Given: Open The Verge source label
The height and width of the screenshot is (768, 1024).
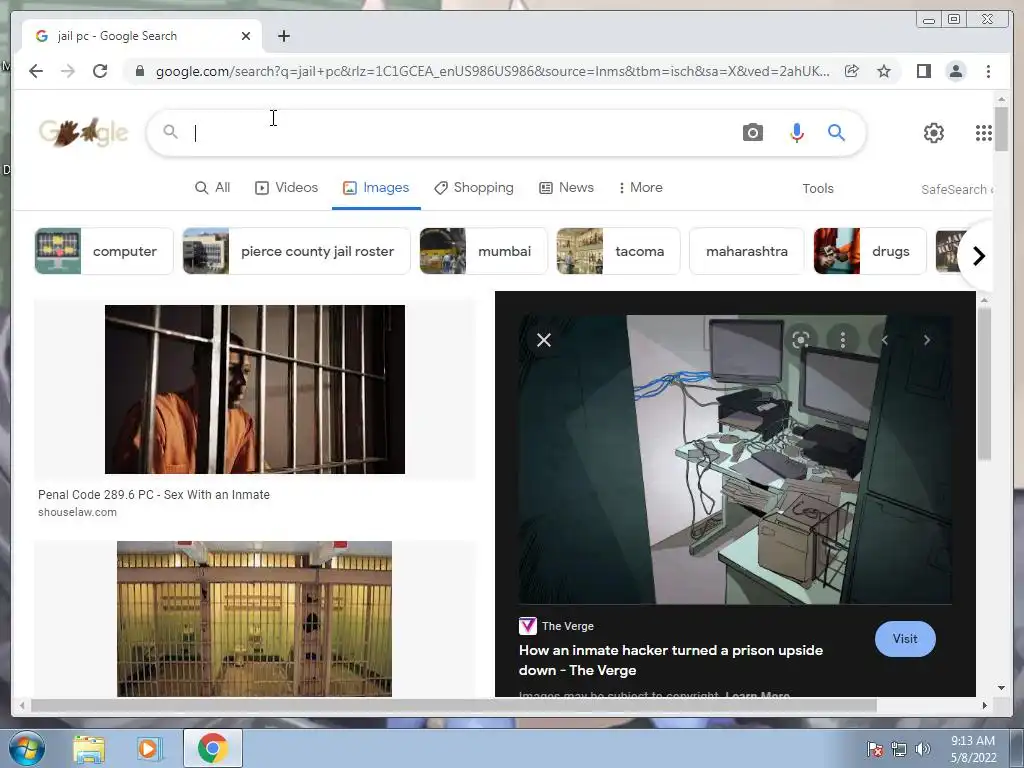Looking at the screenshot, I should pos(556,626).
